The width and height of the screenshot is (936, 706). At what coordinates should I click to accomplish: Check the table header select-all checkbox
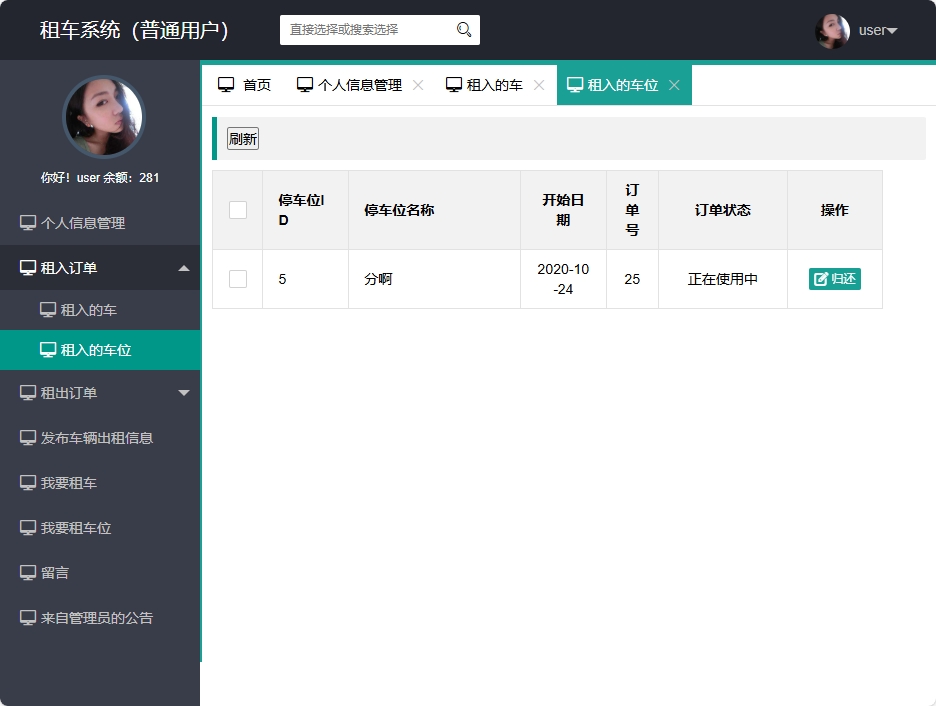(237, 209)
